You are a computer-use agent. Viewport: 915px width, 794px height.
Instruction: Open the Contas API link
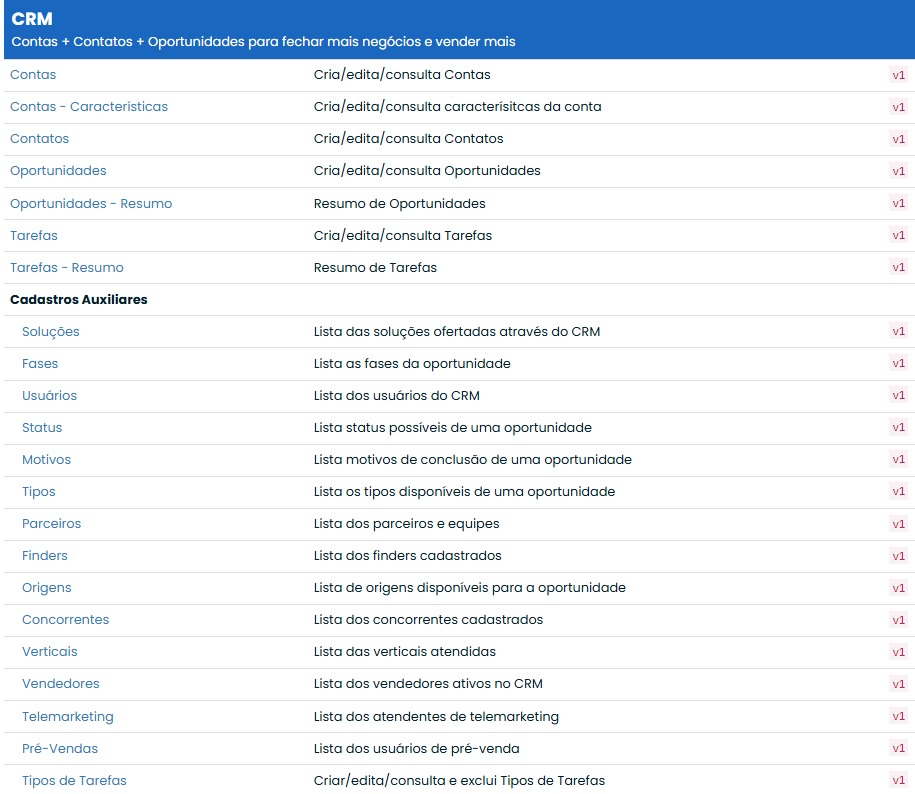point(33,75)
